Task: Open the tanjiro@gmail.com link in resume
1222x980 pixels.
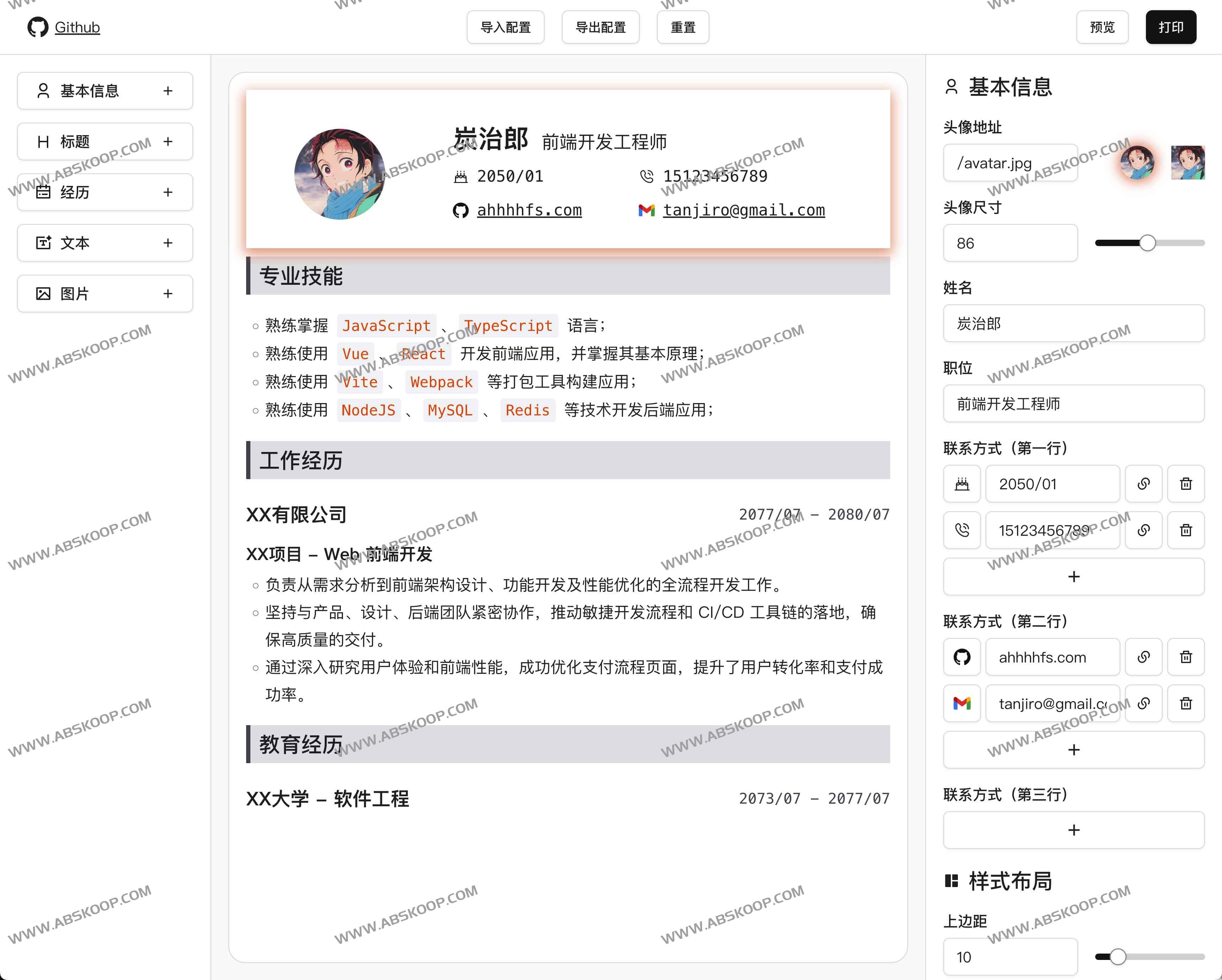Action: 744,210
